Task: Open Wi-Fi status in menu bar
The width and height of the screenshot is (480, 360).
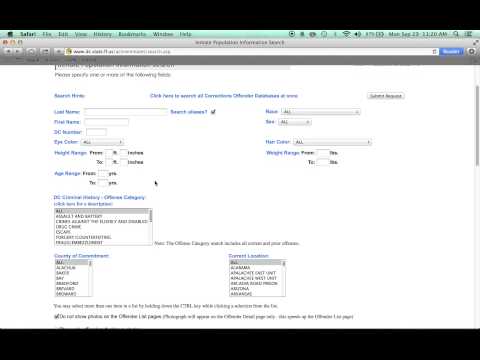Action: (x=347, y=34)
